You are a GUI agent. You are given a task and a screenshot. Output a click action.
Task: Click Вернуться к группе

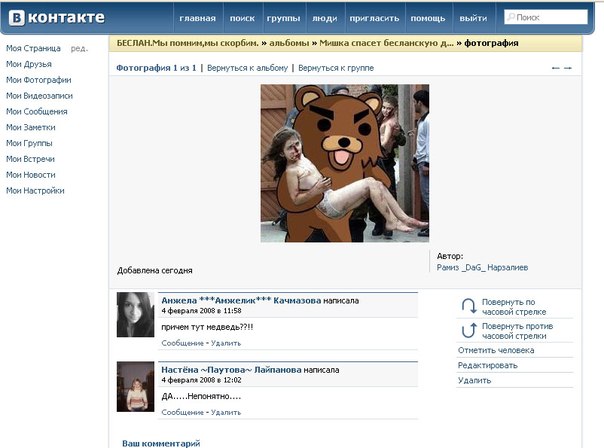click(x=336, y=68)
